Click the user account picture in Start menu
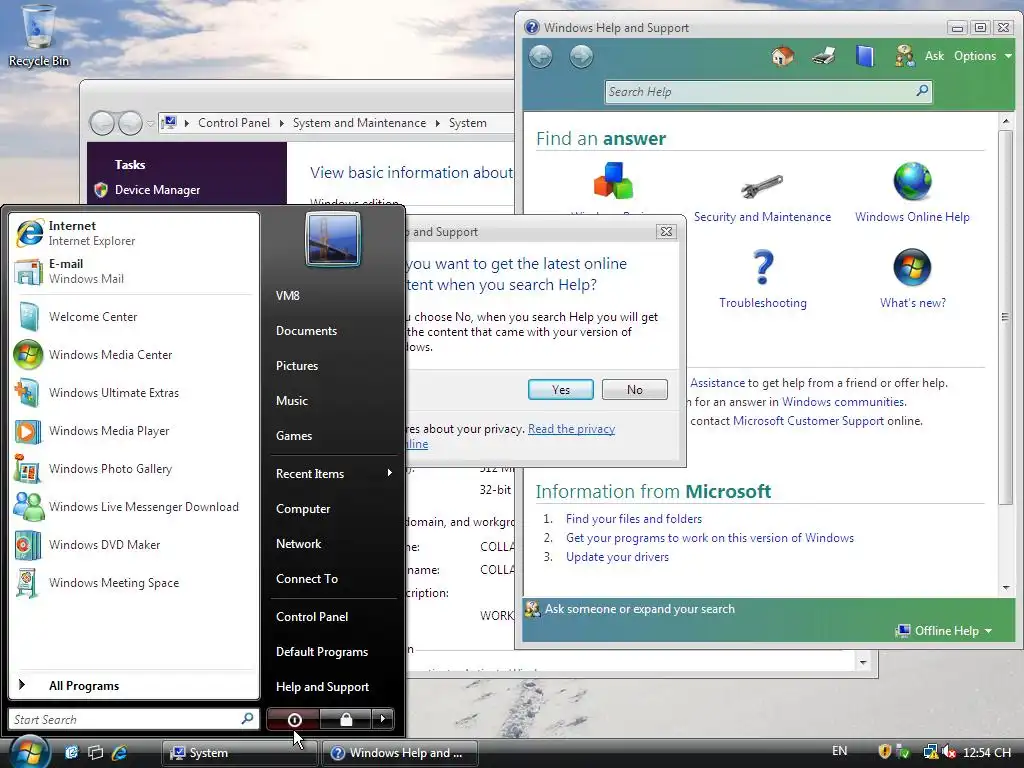Viewport: 1024px width, 768px height. [x=332, y=240]
